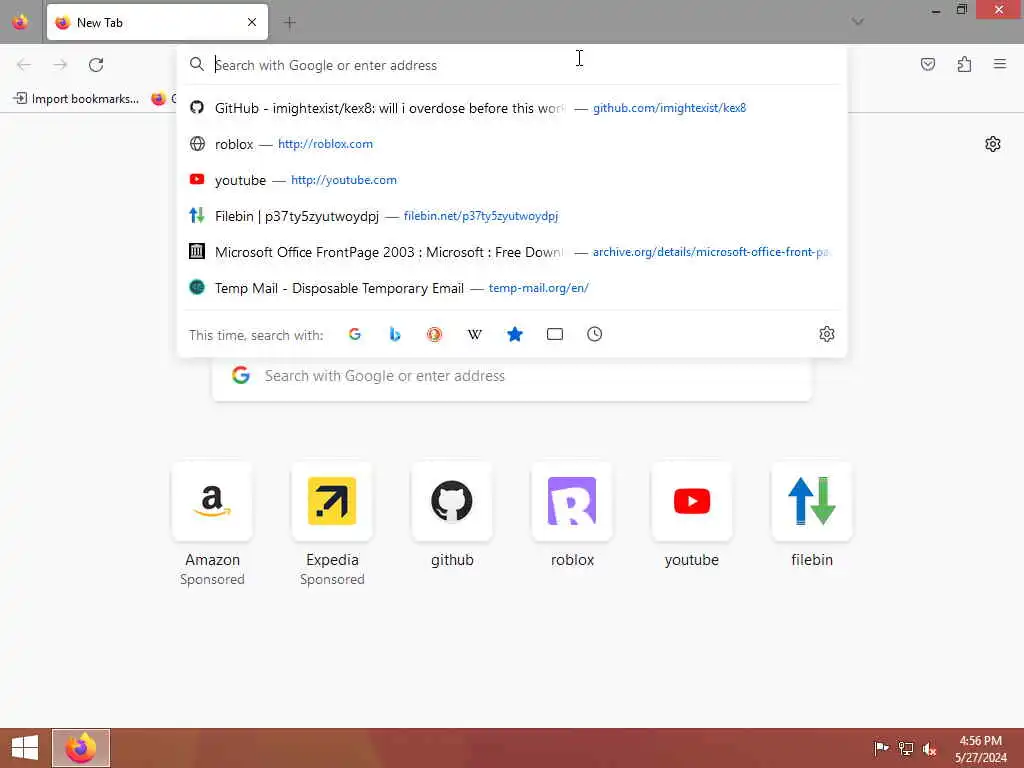The image size is (1024, 768).
Task: Click the muted volume tray icon
Action: click(x=929, y=748)
